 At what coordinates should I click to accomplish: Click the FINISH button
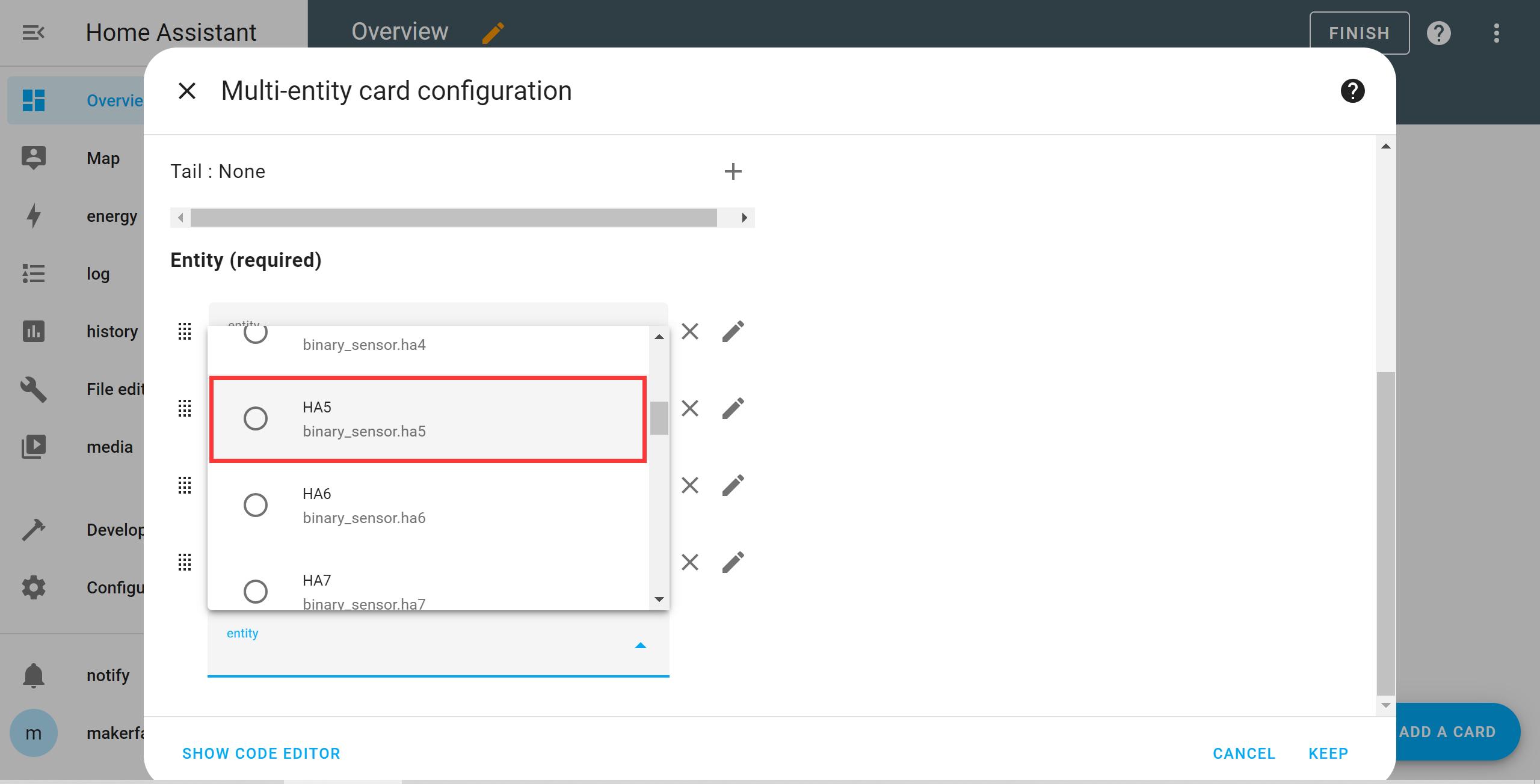1359,33
